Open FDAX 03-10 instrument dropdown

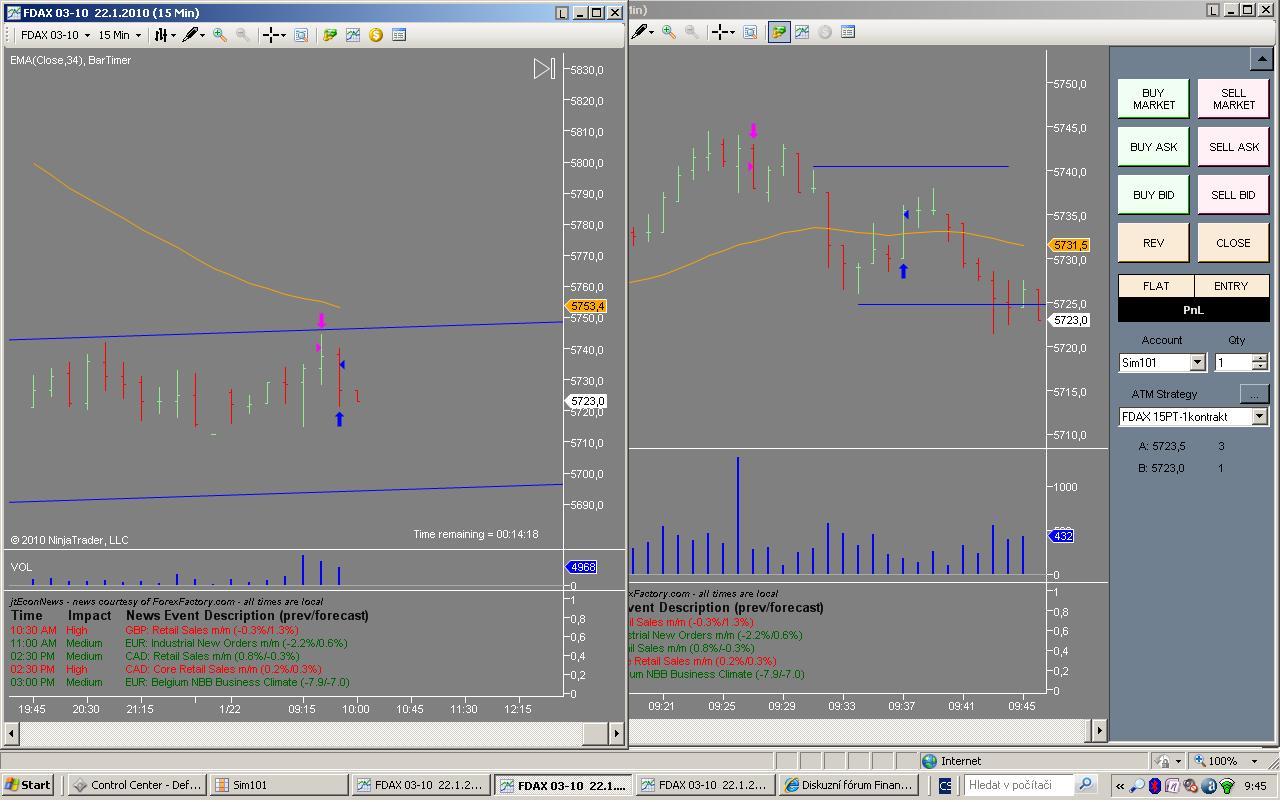56,35
